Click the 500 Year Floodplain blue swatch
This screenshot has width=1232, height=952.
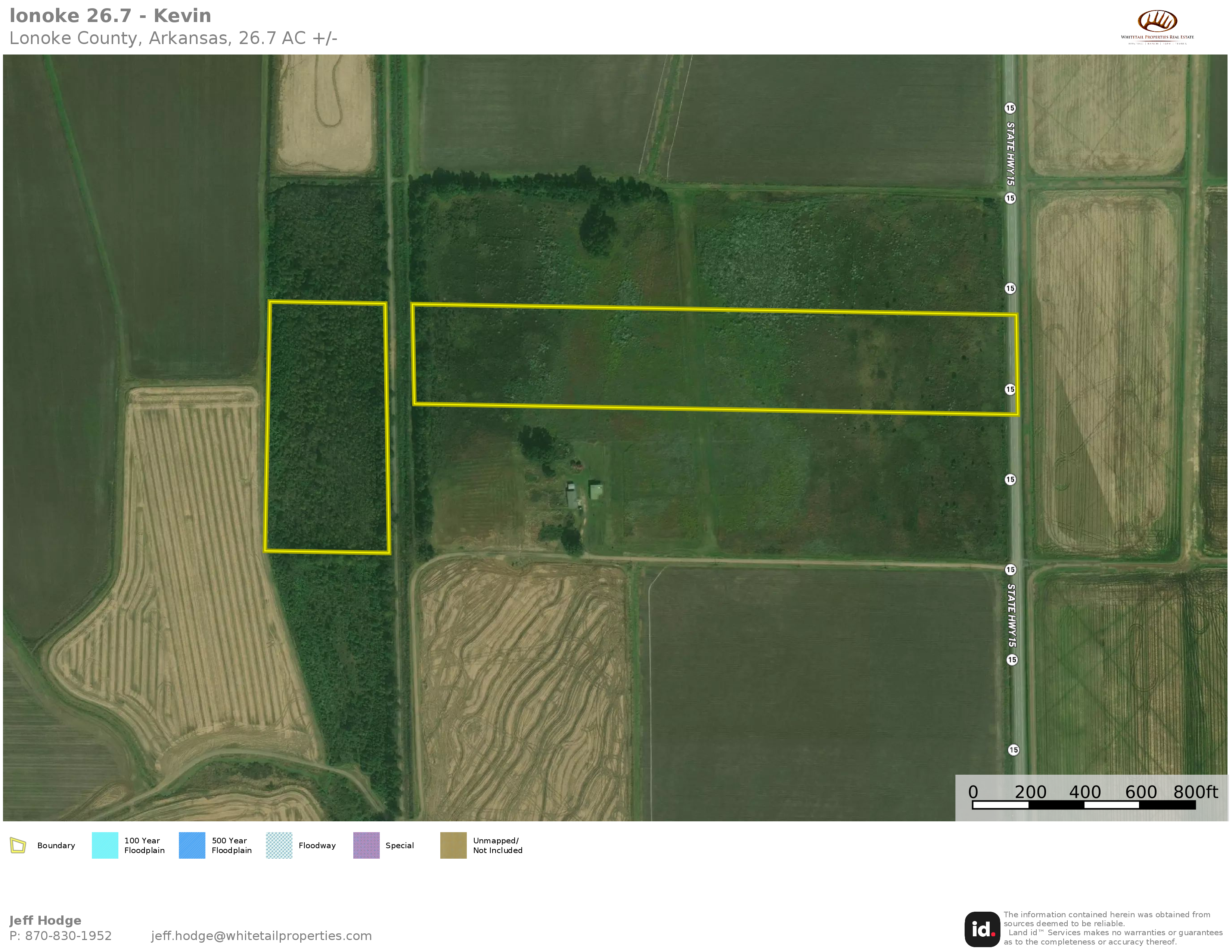point(192,845)
